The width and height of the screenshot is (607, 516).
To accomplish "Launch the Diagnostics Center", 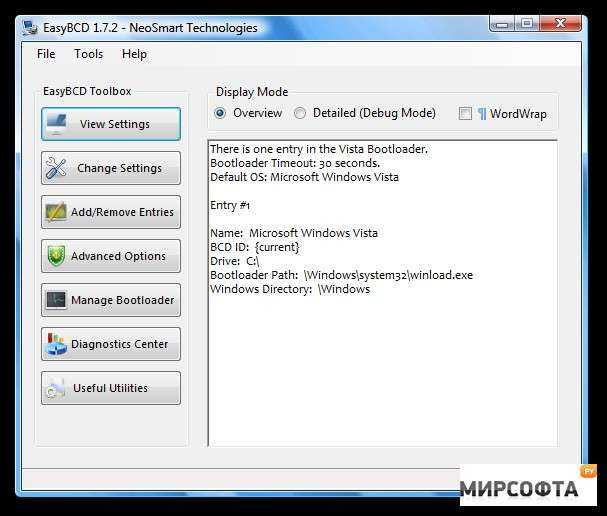I will 111,344.
